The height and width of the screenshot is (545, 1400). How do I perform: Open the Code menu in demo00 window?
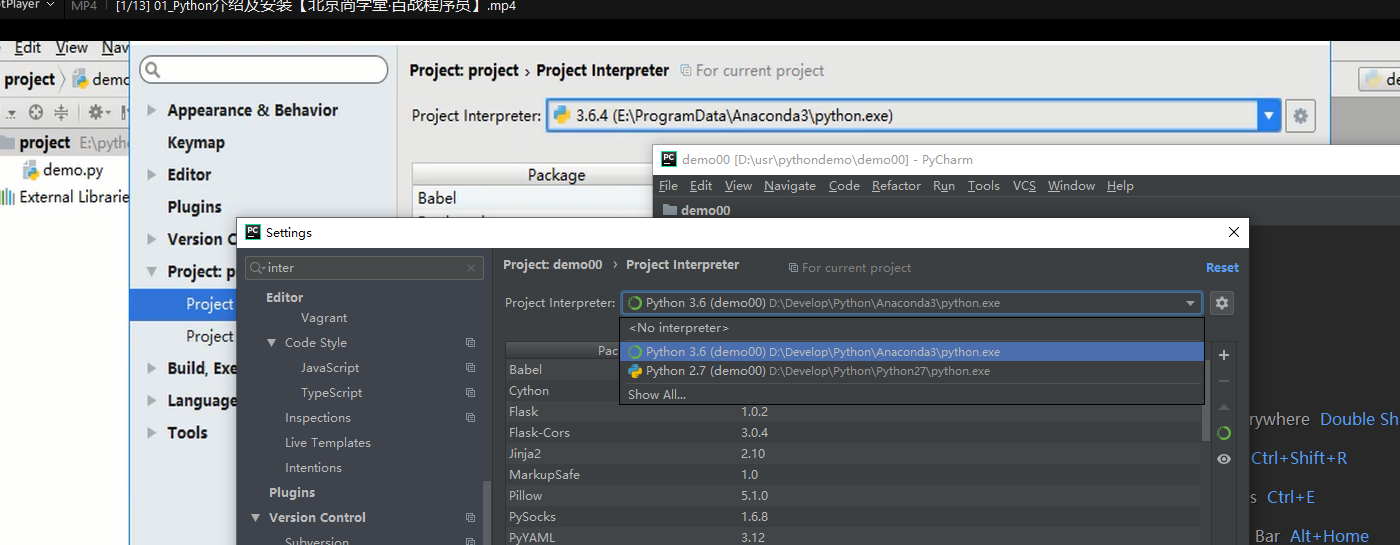point(844,186)
